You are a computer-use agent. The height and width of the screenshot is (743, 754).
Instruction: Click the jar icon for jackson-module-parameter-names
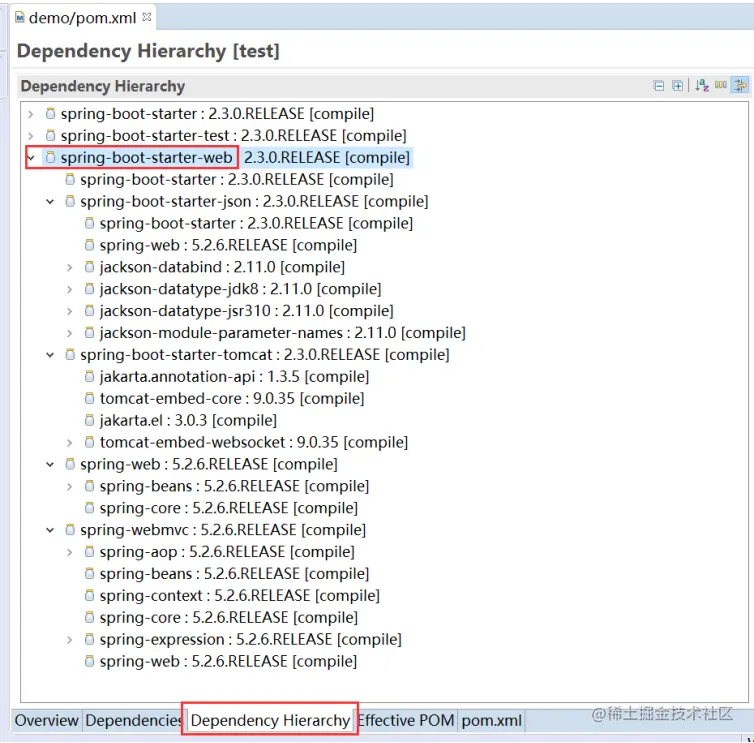[89, 332]
